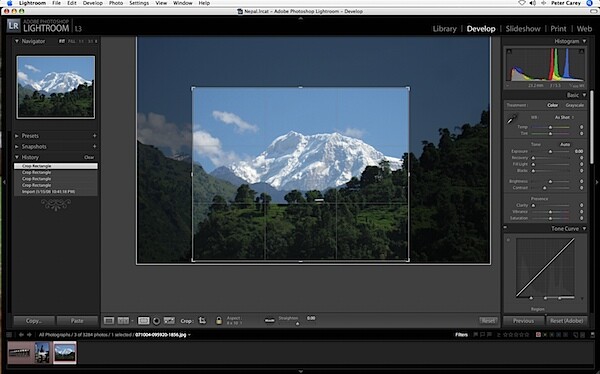Click the Paste button
Screen dimensions: 600x374
pos(77,321)
